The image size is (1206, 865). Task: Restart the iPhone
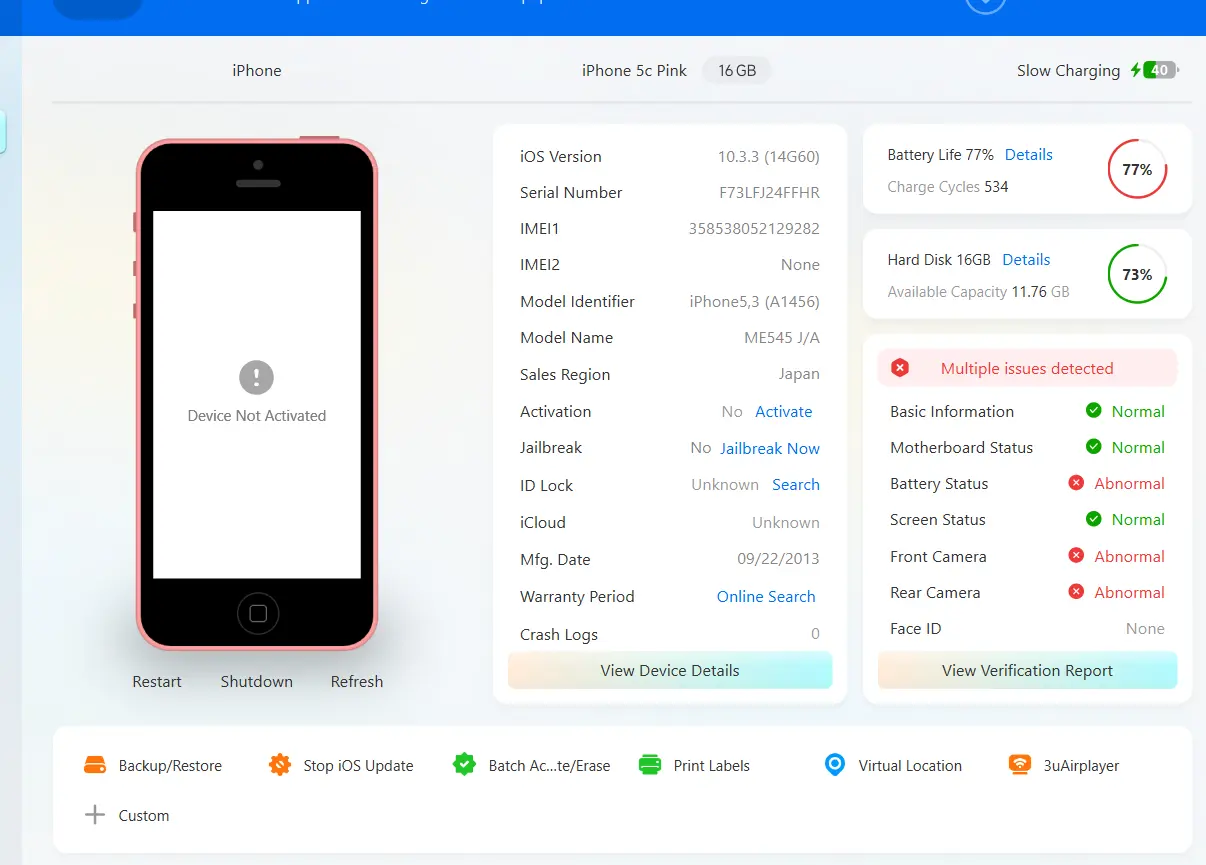157,682
